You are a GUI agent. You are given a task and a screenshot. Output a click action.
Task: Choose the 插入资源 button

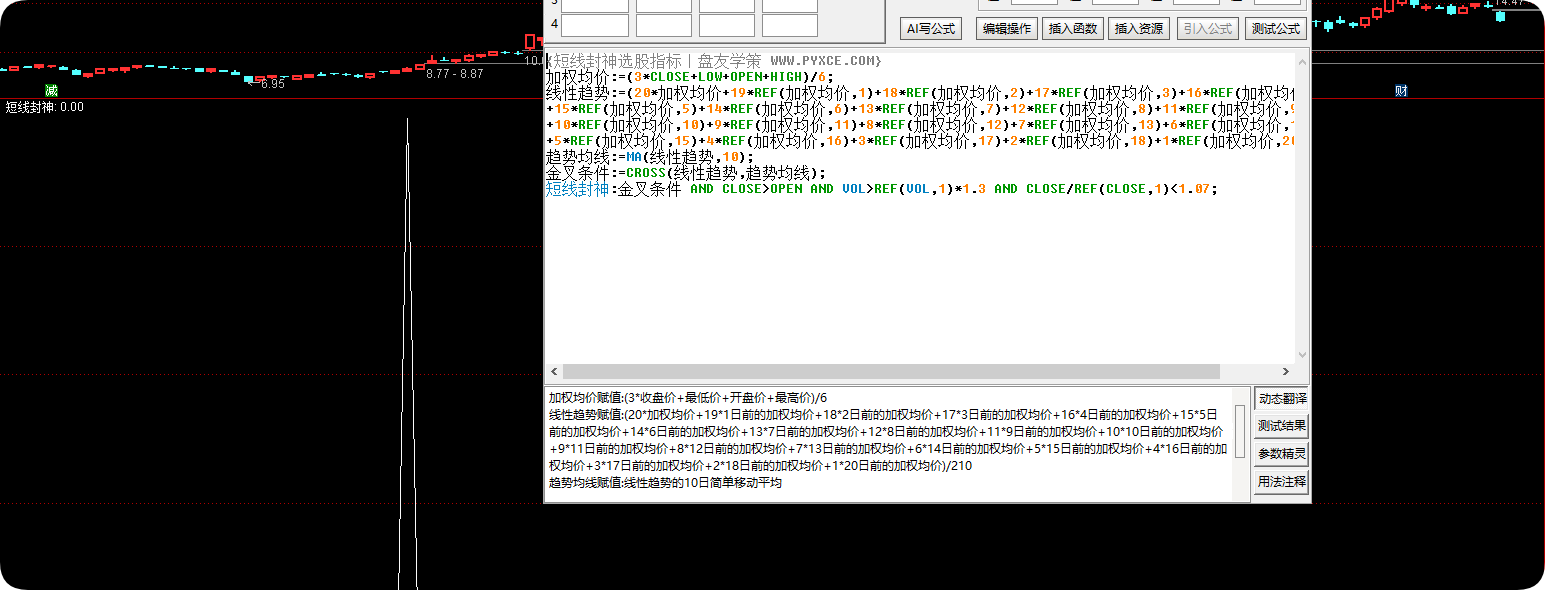tap(1139, 29)
